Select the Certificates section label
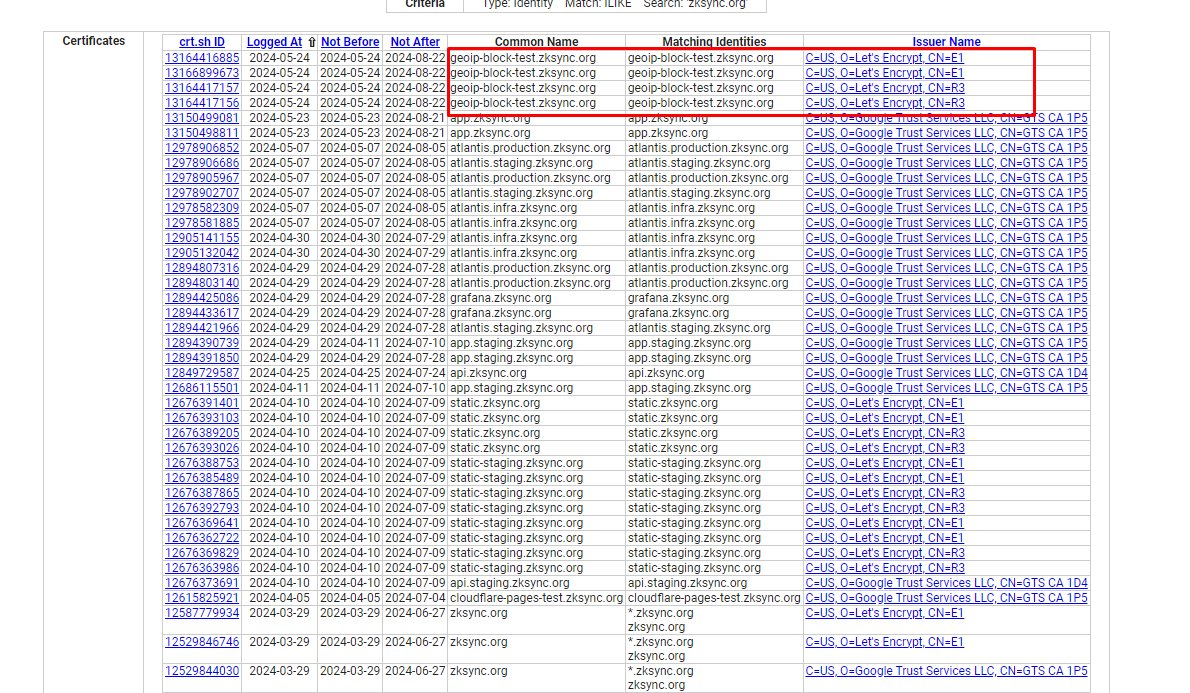 [93, 41]
